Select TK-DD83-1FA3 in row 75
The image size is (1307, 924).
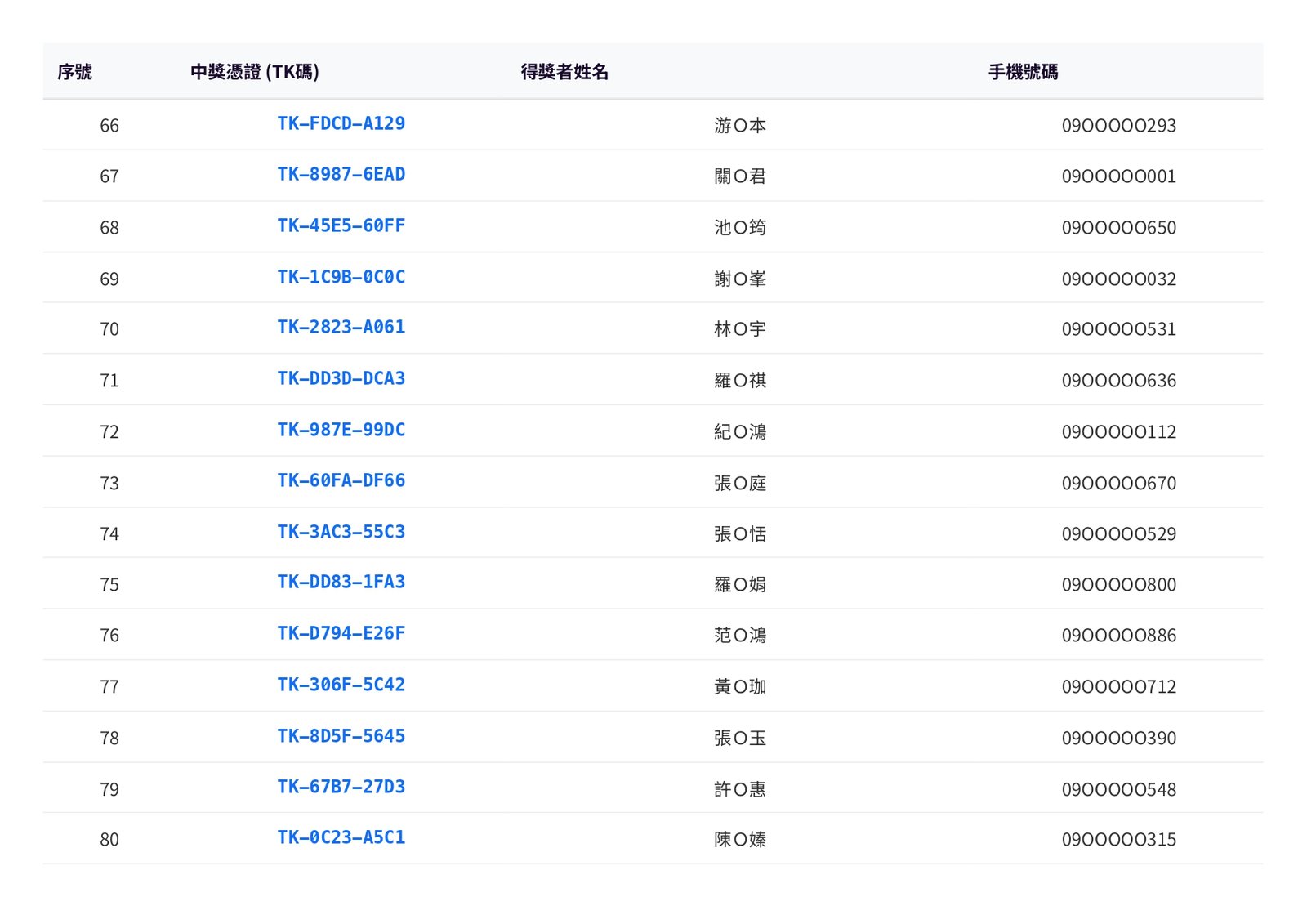(341, 582)
